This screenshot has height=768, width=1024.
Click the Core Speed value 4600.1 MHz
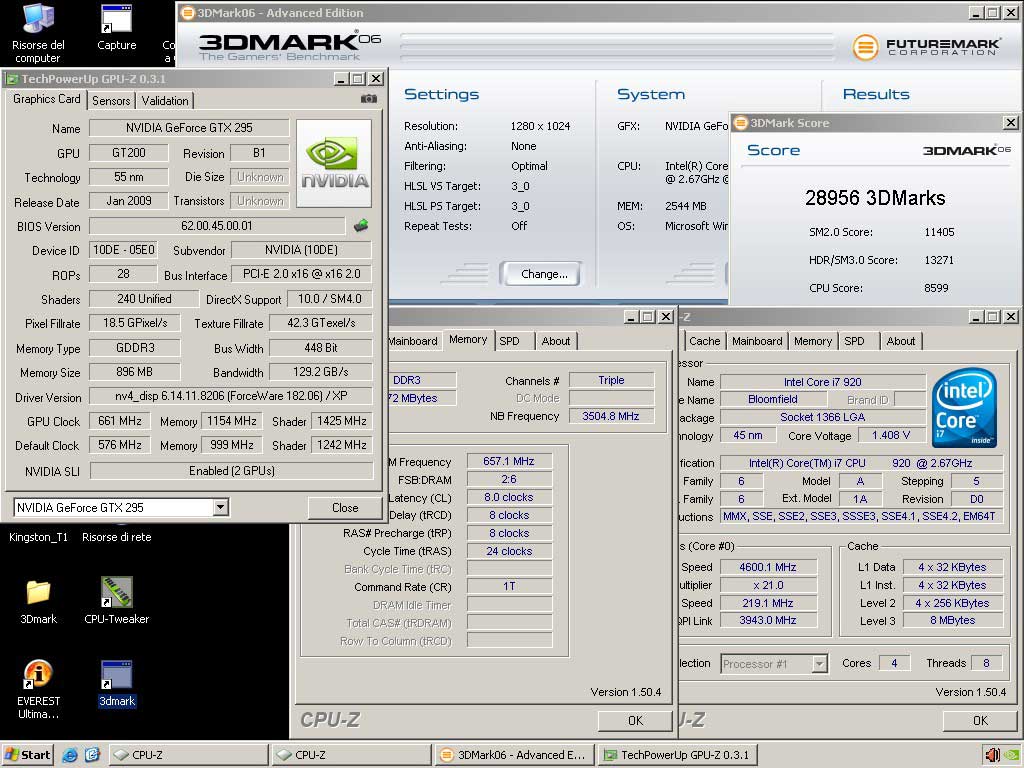point(768,567)
